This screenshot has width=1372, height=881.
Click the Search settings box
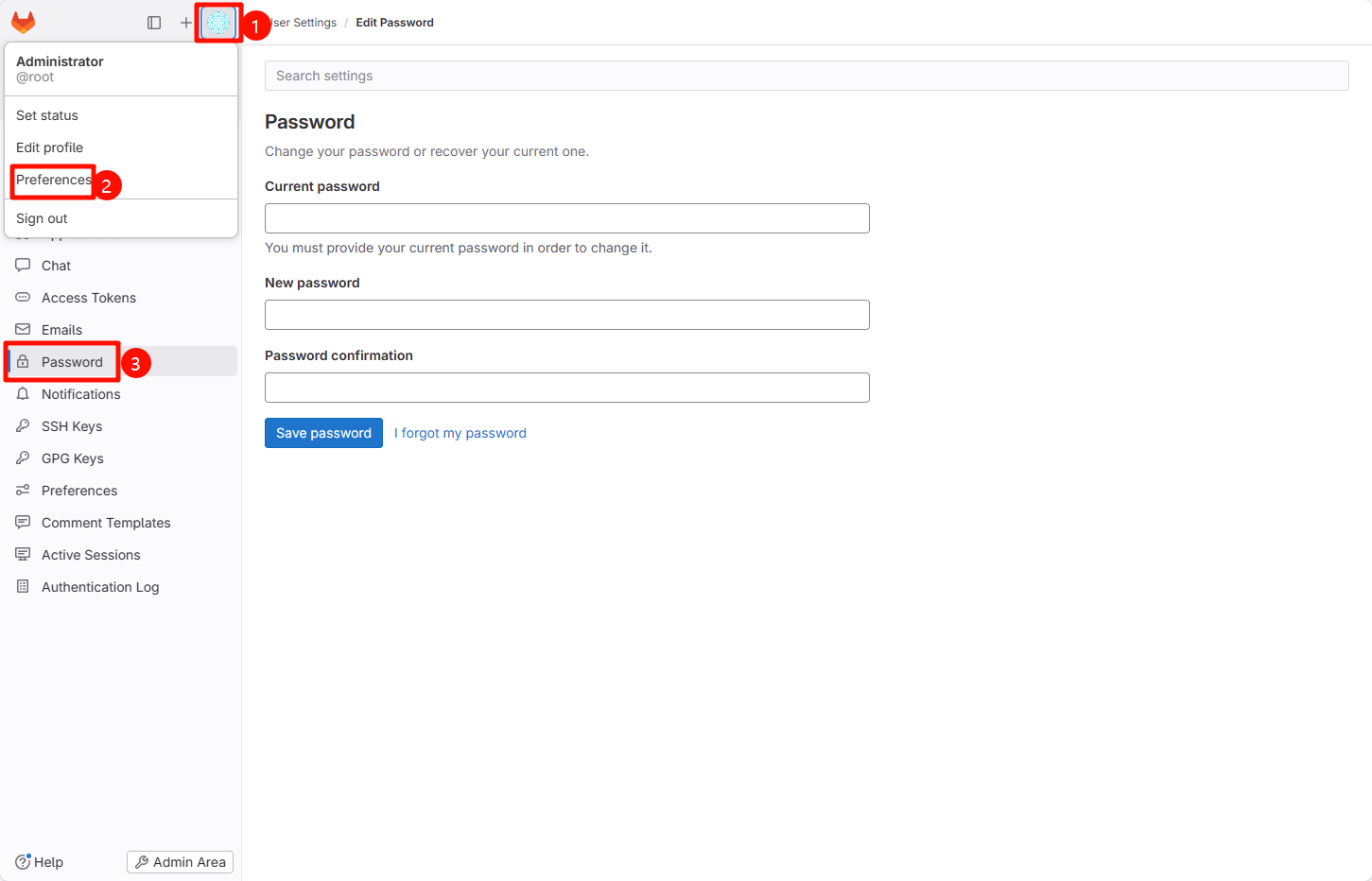pos(806,76)
